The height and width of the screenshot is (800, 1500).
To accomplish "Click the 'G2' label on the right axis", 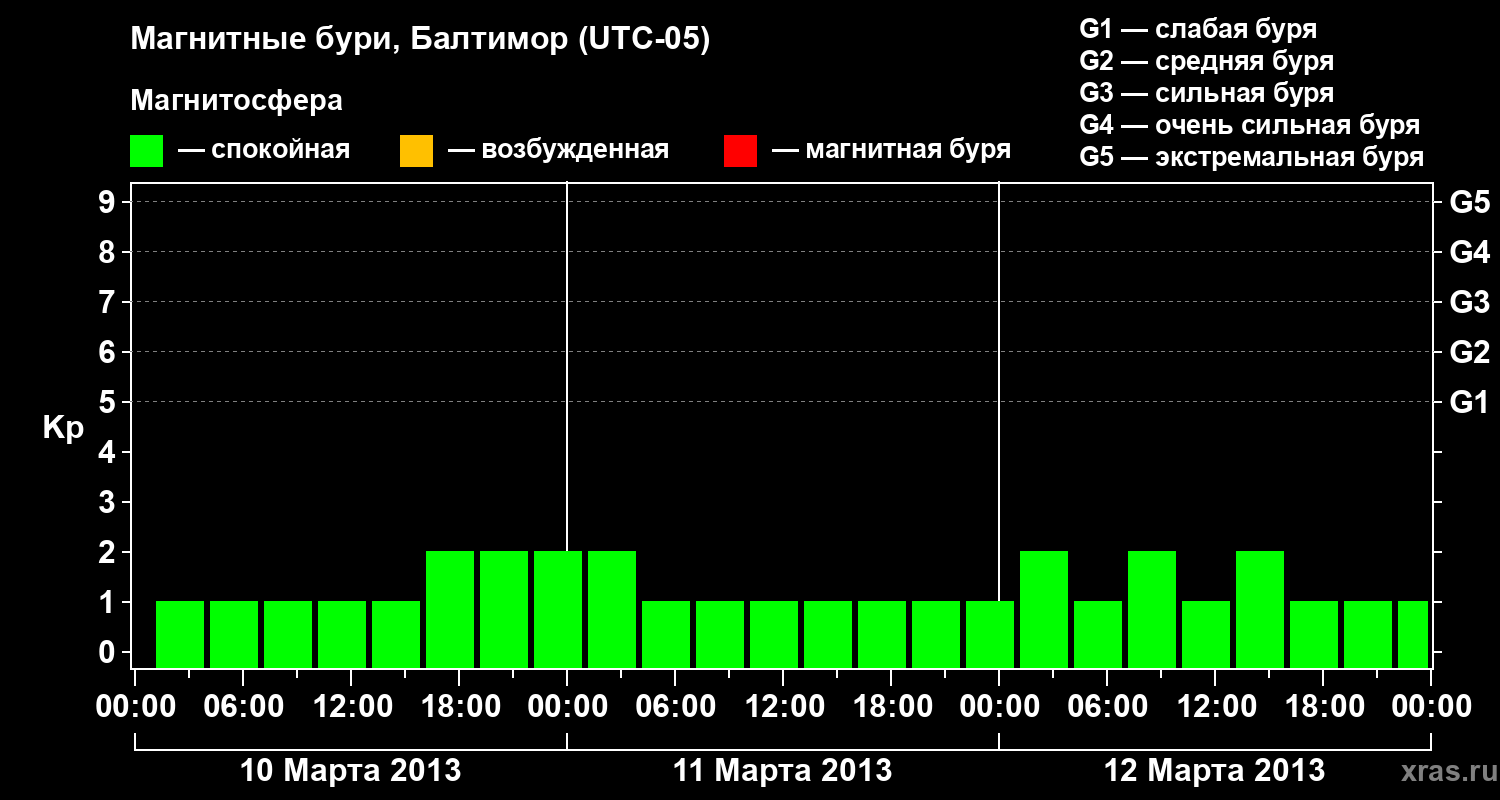I will (1470, 352).
